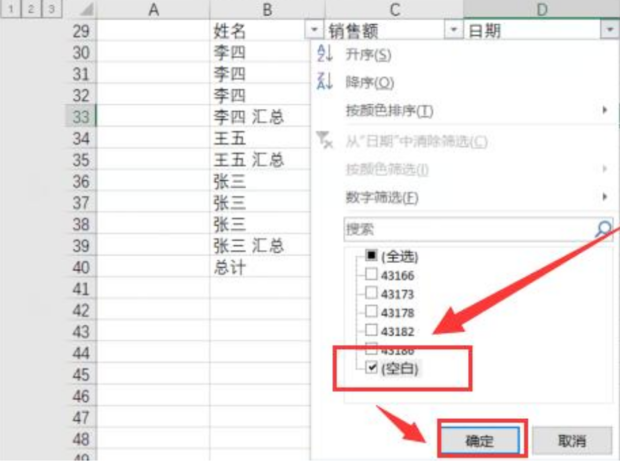Click the 总计 cell

(x=260, y=267)
